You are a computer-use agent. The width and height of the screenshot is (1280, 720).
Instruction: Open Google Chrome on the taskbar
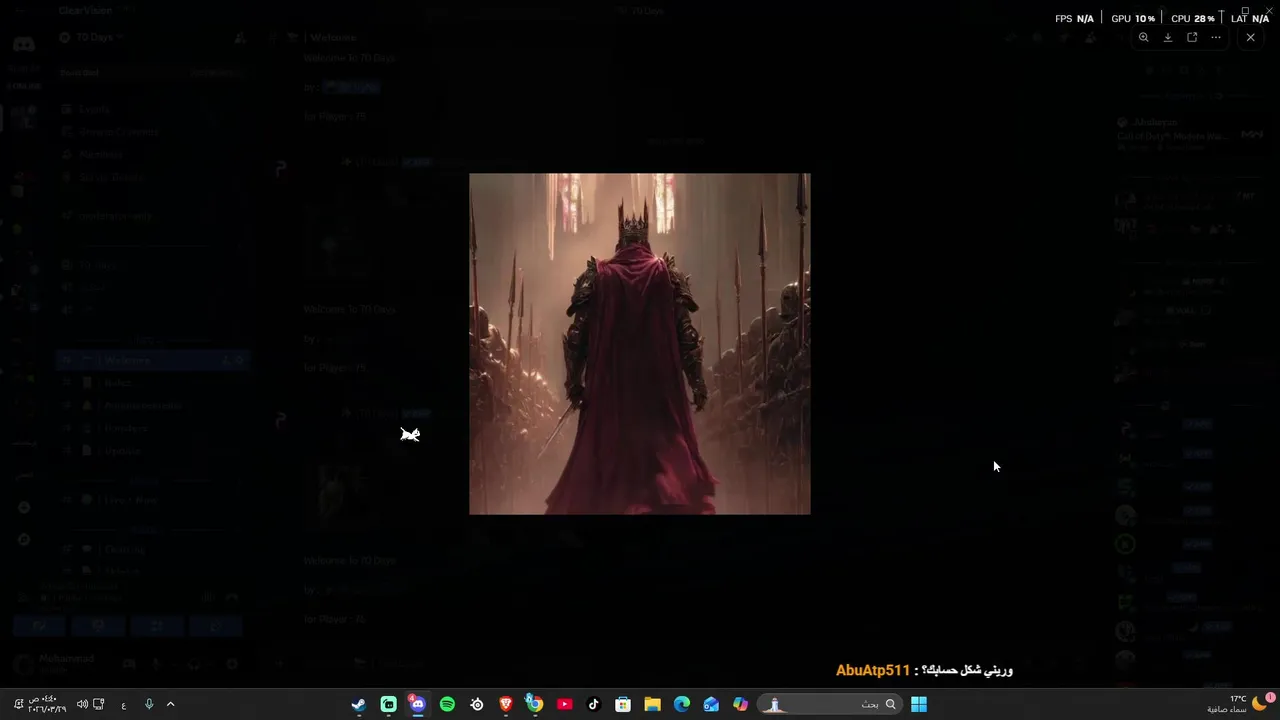click(x=535, y=704)
